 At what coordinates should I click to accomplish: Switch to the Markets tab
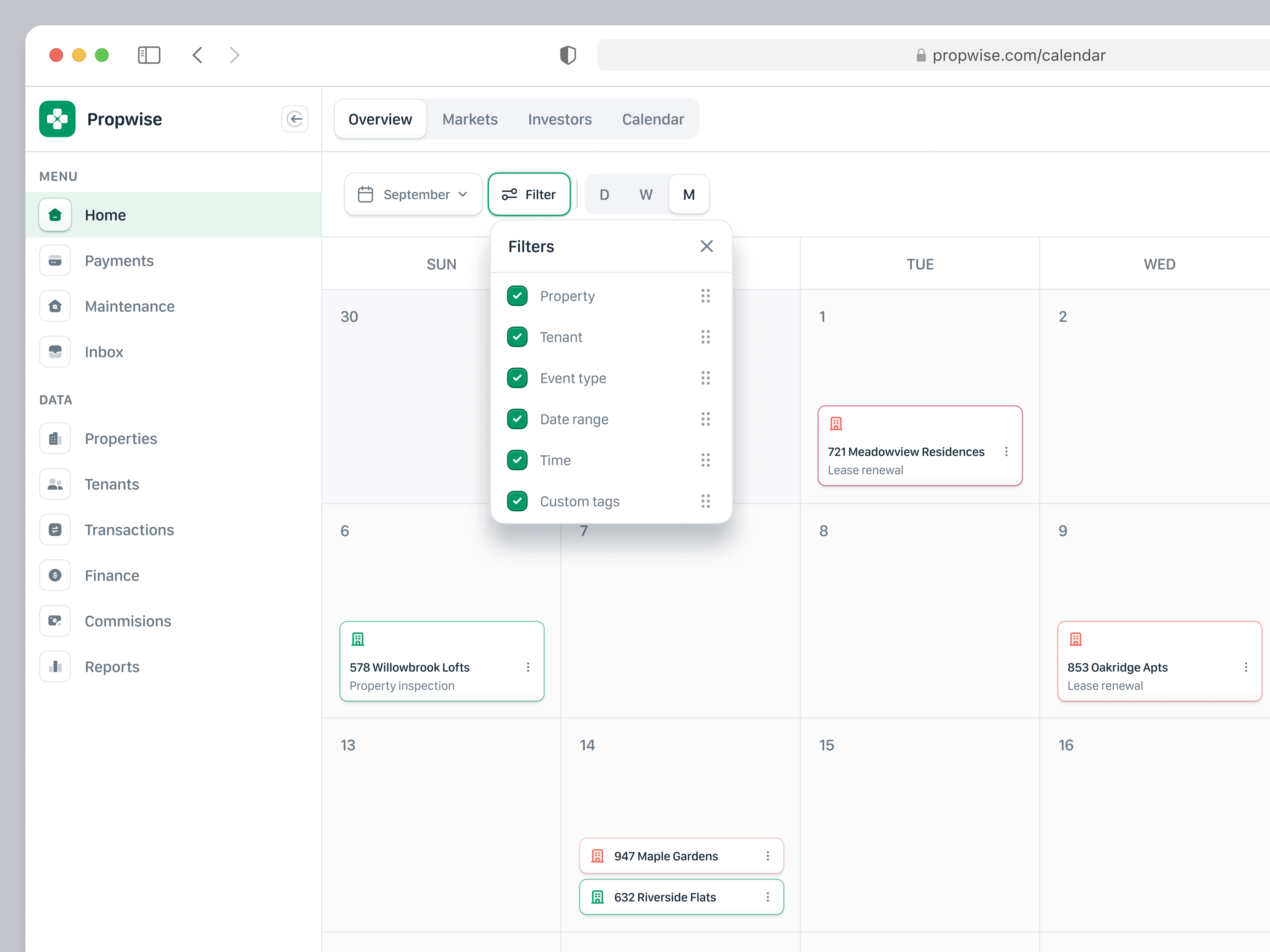point(470,119)
